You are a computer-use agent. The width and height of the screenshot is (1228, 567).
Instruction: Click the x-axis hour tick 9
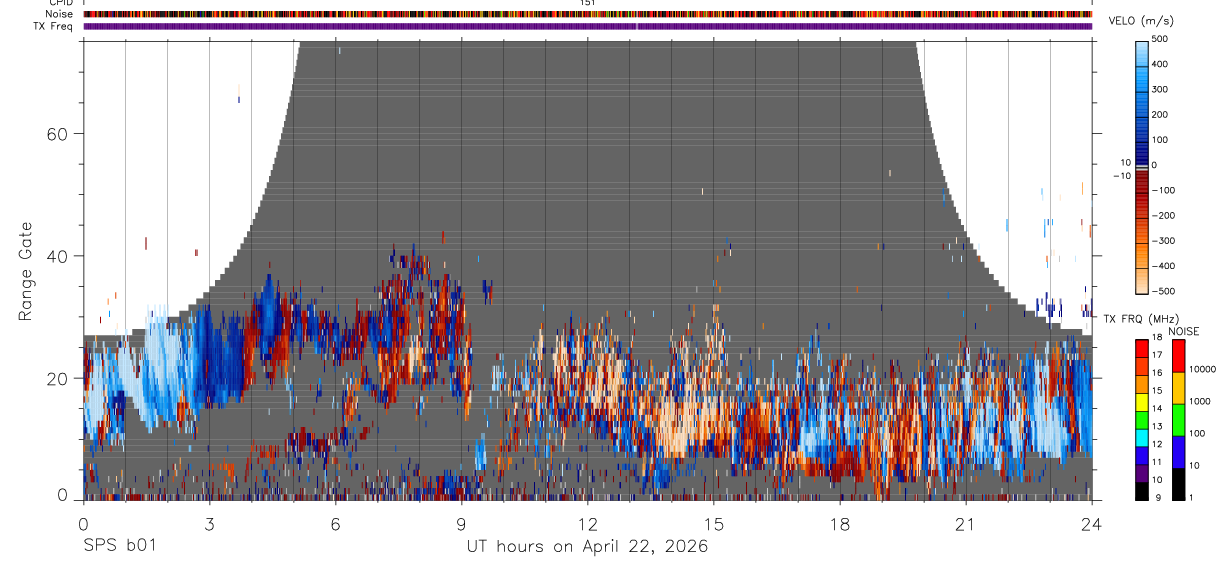[461, 523]
